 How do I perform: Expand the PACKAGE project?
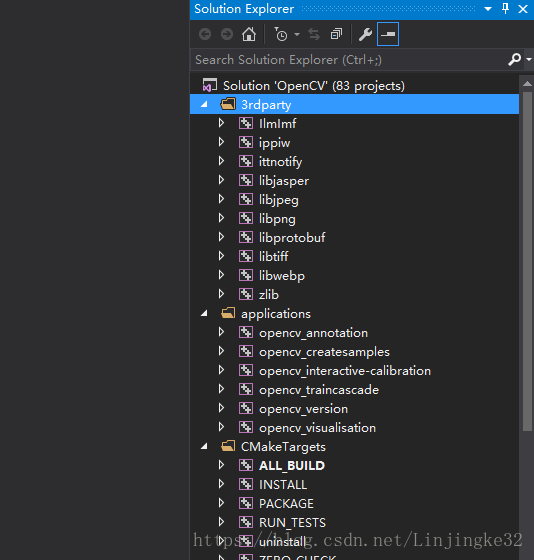pyautogui.click(x=221, y=503)
